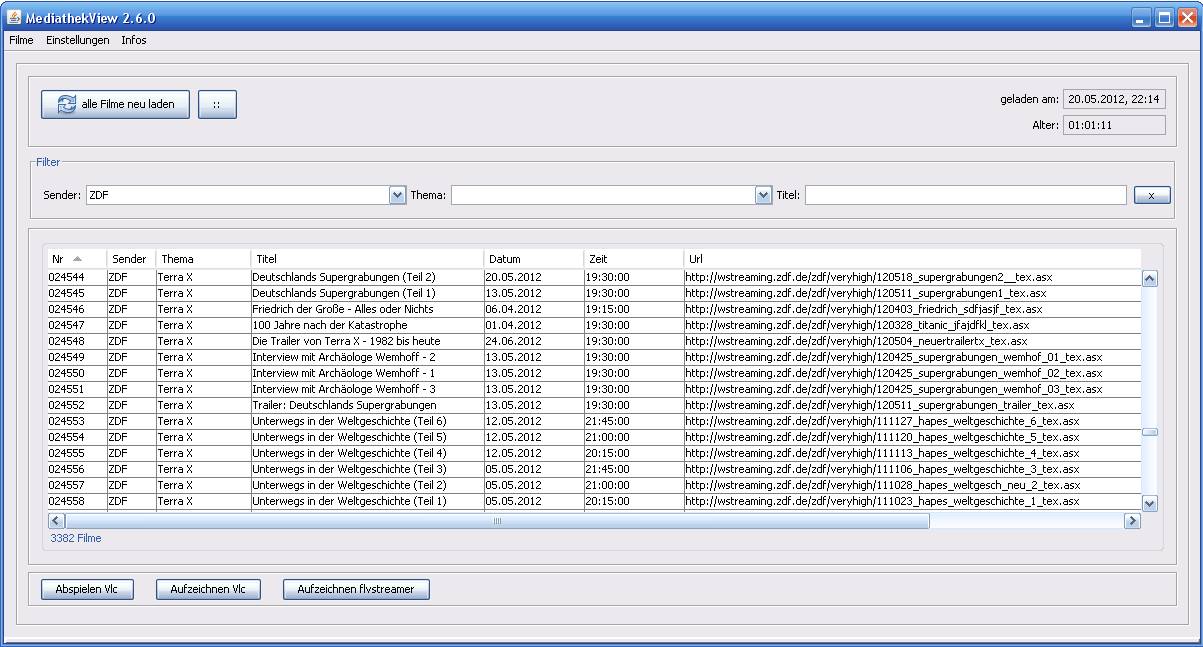Open the Infos menu
Image resolution: width=1203 pixels, height=647 pixels.
pyautogui.click(x=134, y=40)
